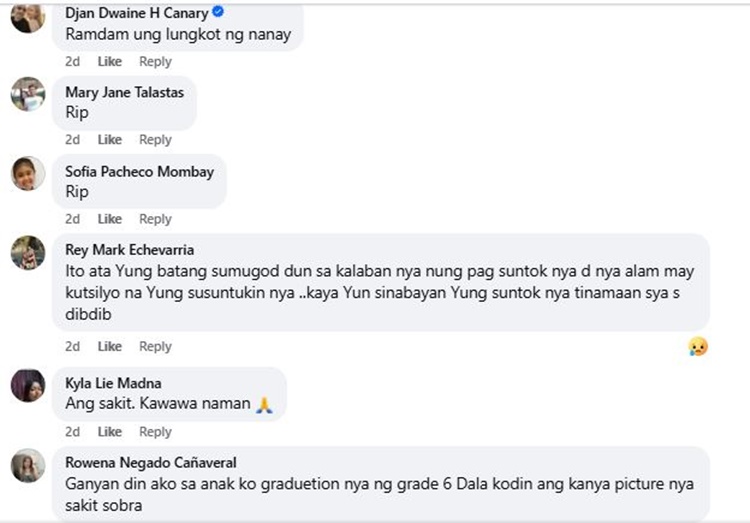Reply to Sofia Pacheco Mombay's comment
This screenshot has height=523, width=750.
click(155, 219)
